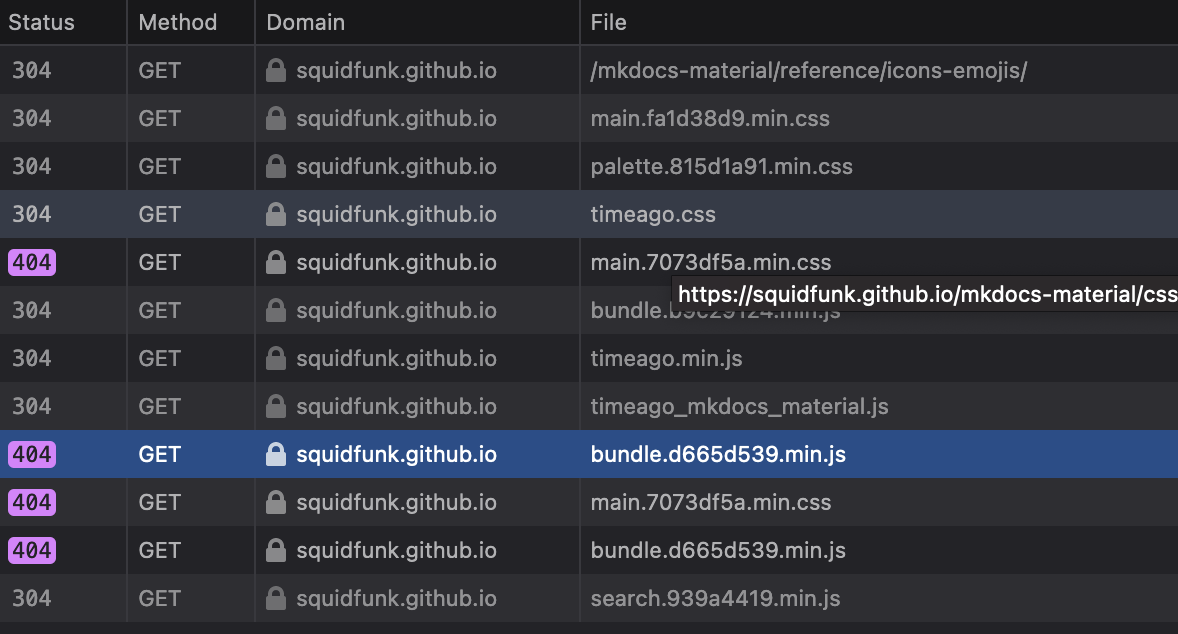Click the lock icon beside timeago.min.js
1178x634 pixels.
click(x=275, y=358)
